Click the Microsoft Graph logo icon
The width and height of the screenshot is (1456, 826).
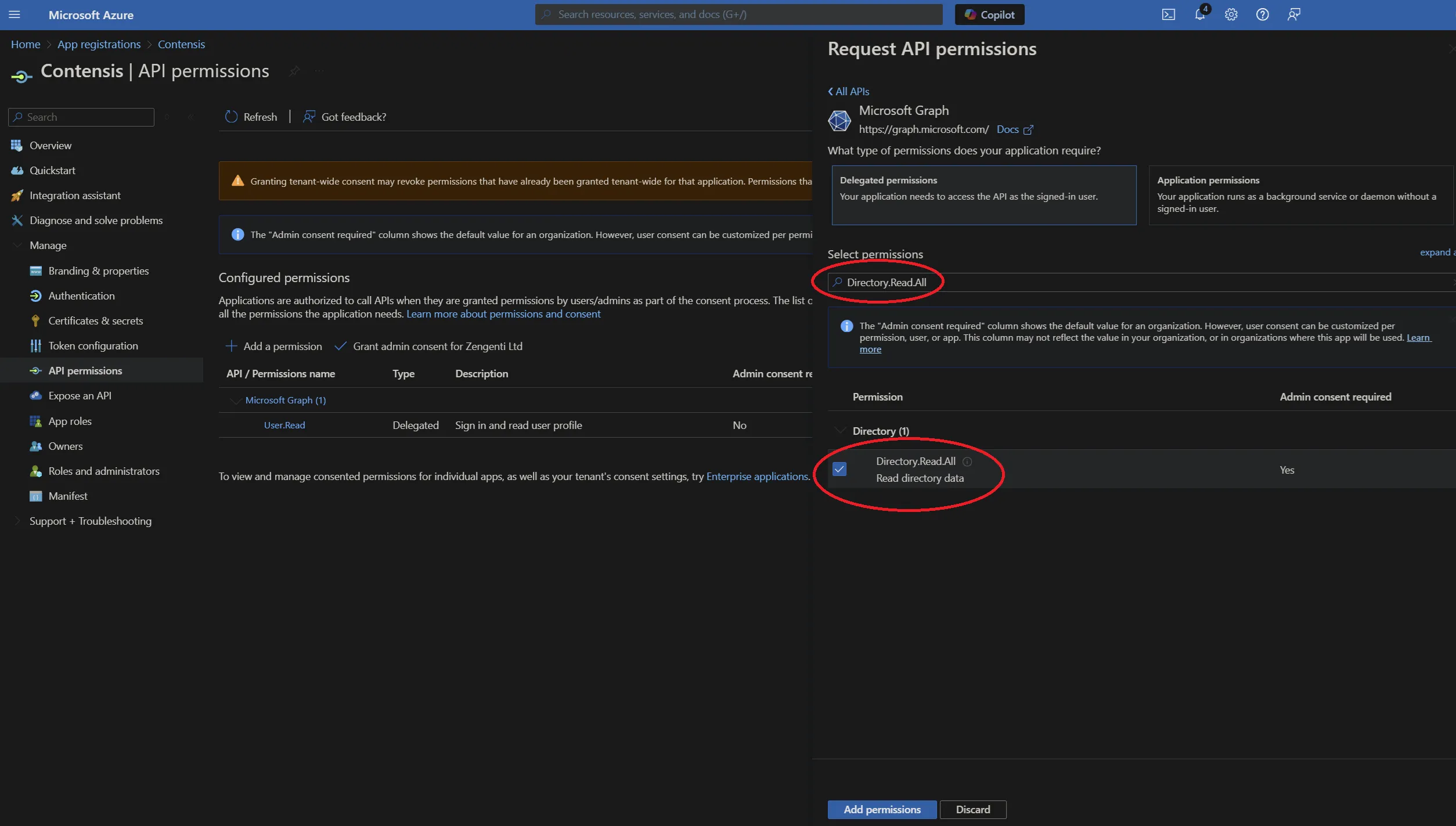[x=839, y=120]
